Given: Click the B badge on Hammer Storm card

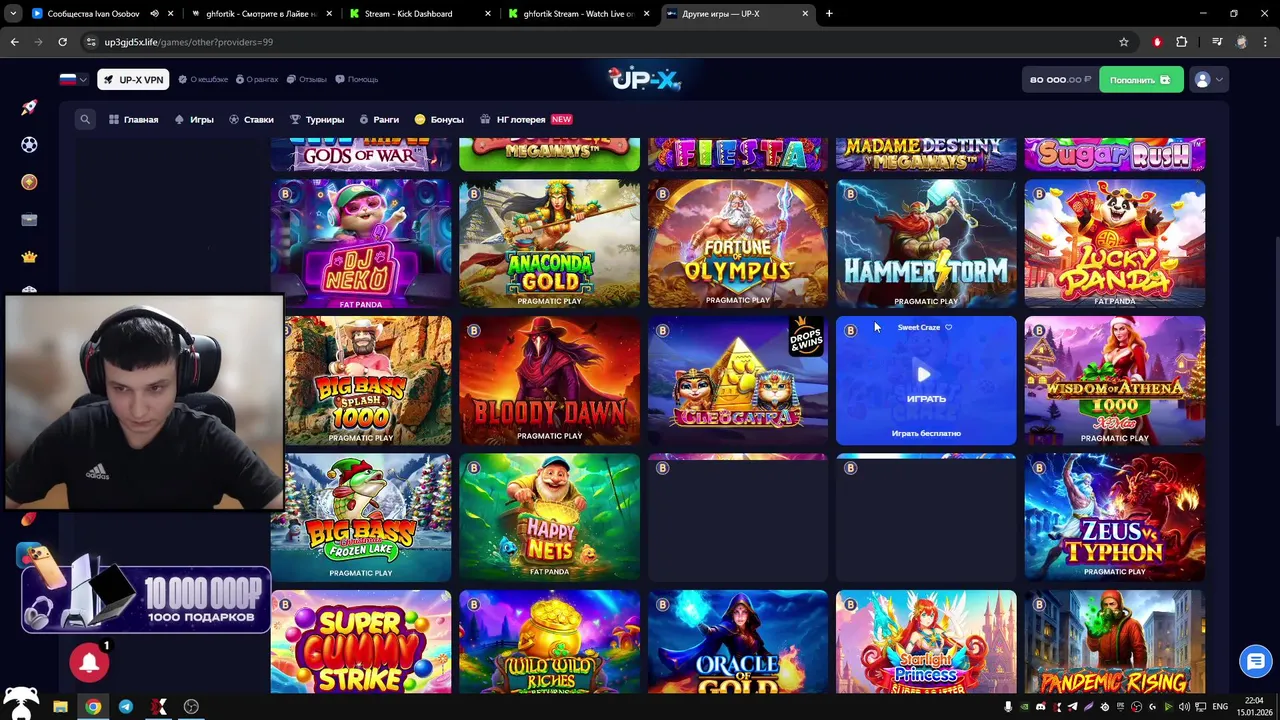Looking at the screenshot, I should pyautogui.click(x=850, y=194).
